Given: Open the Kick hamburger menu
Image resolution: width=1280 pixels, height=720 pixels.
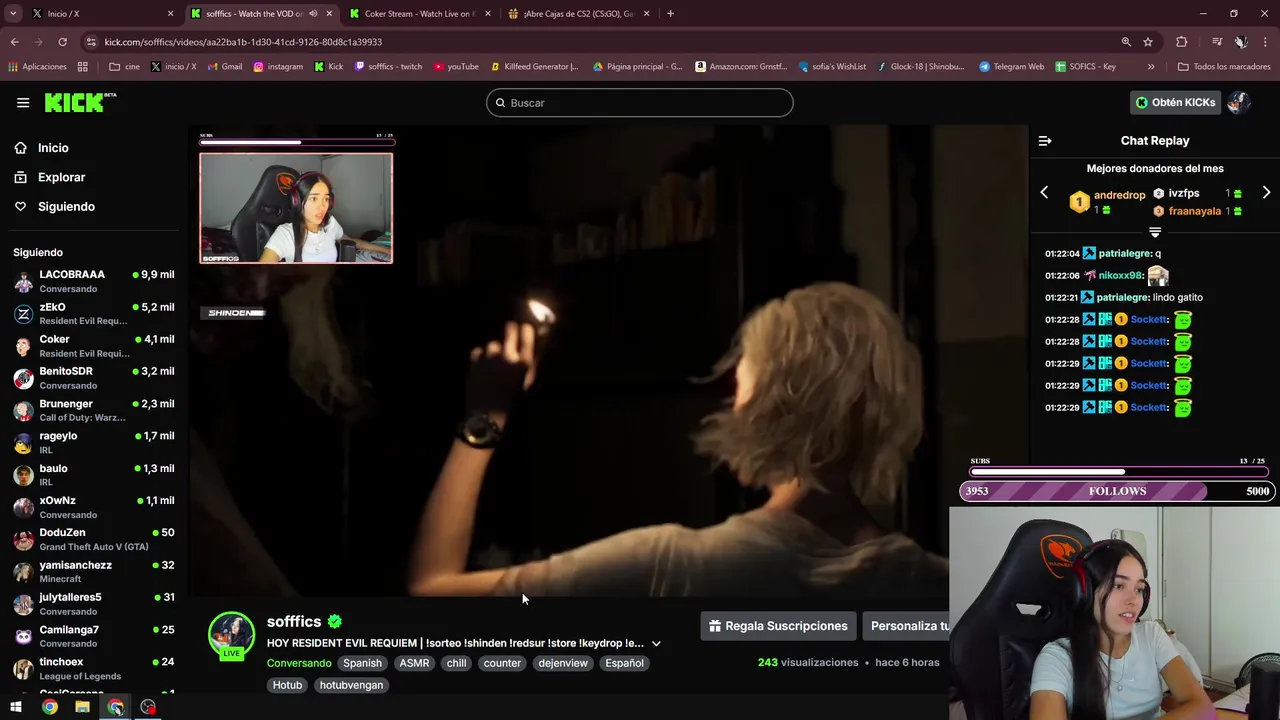Looking at the screenshot, I should 23,102.
